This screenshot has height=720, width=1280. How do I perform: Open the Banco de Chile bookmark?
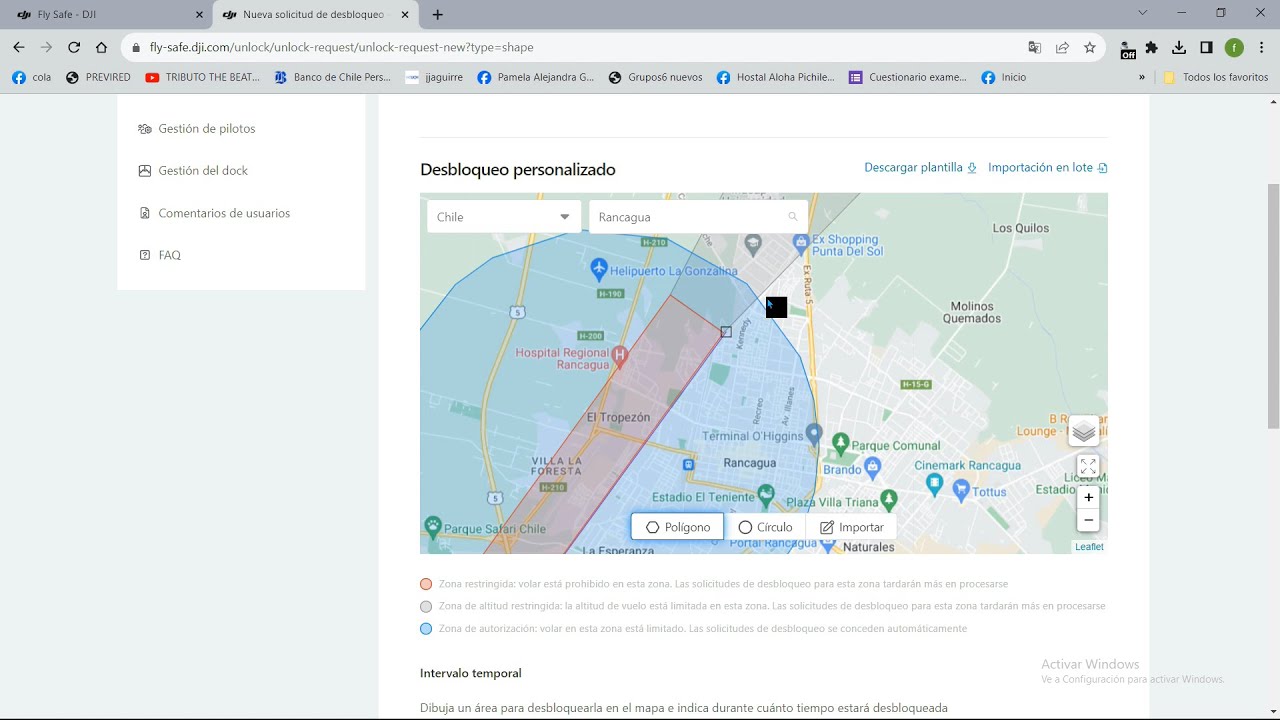(332, 77)
